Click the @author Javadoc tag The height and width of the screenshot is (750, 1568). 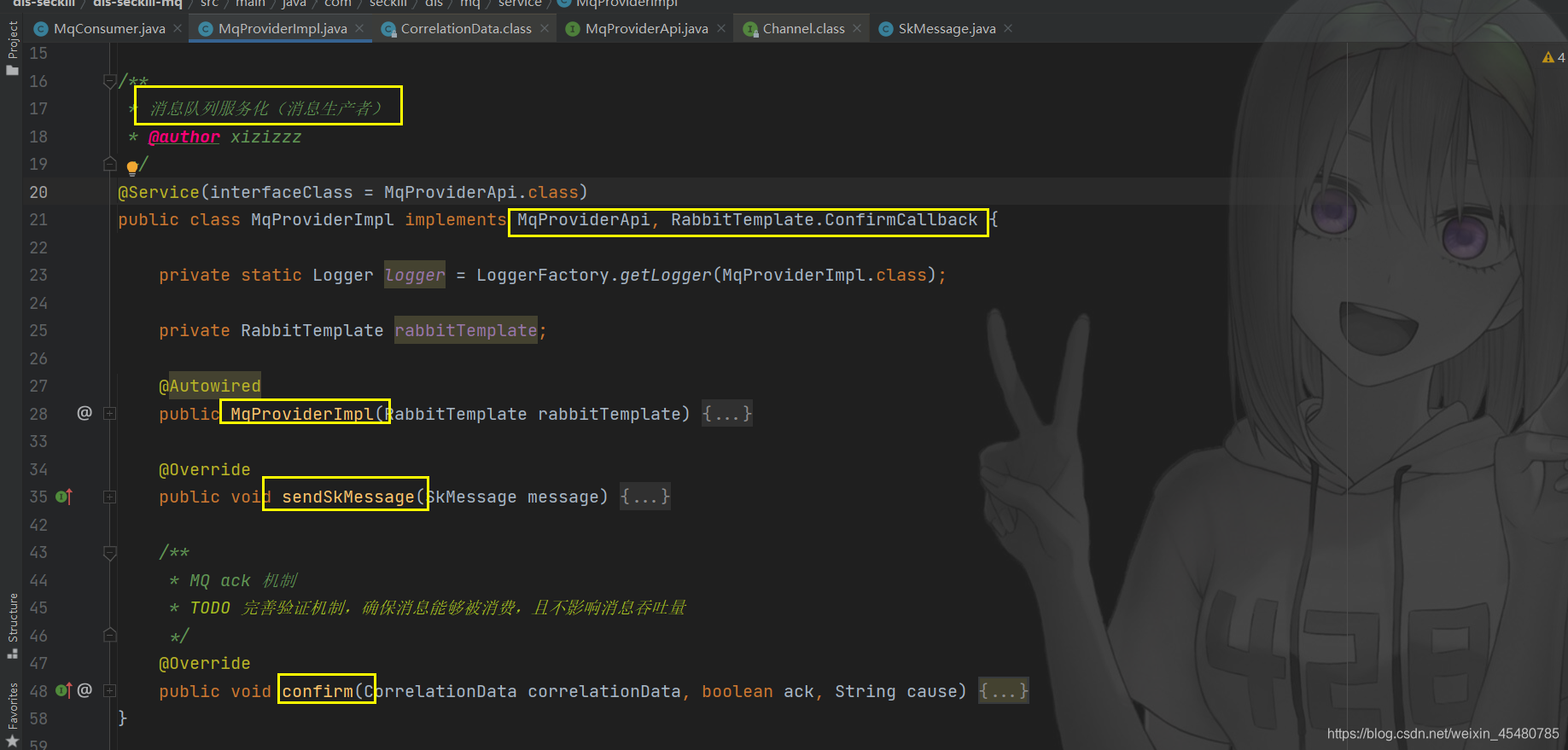click(x=184, y=137)
